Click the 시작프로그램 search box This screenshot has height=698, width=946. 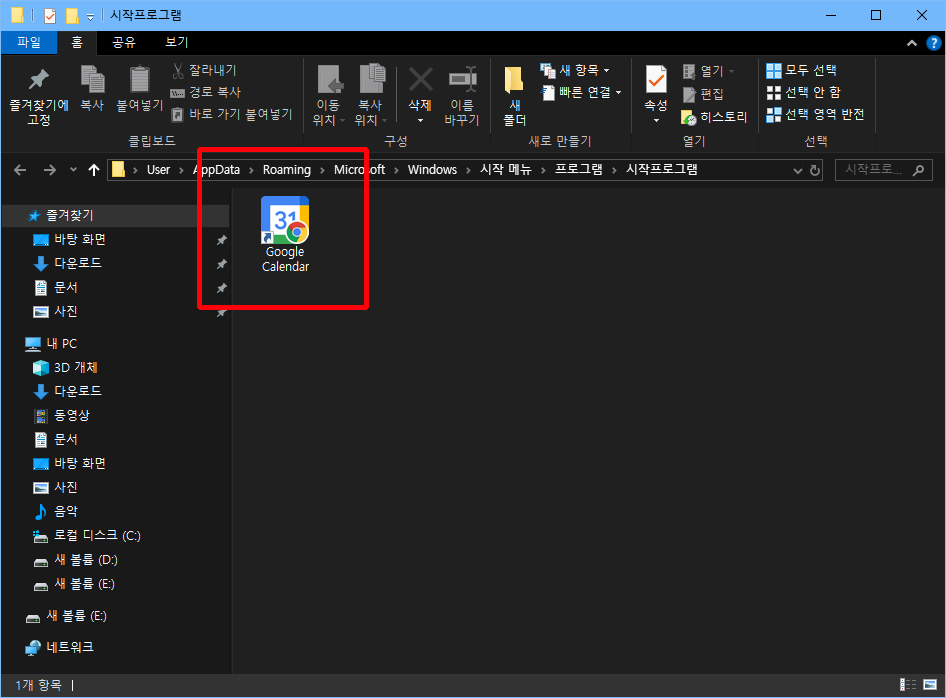click(x=884, y=170)
